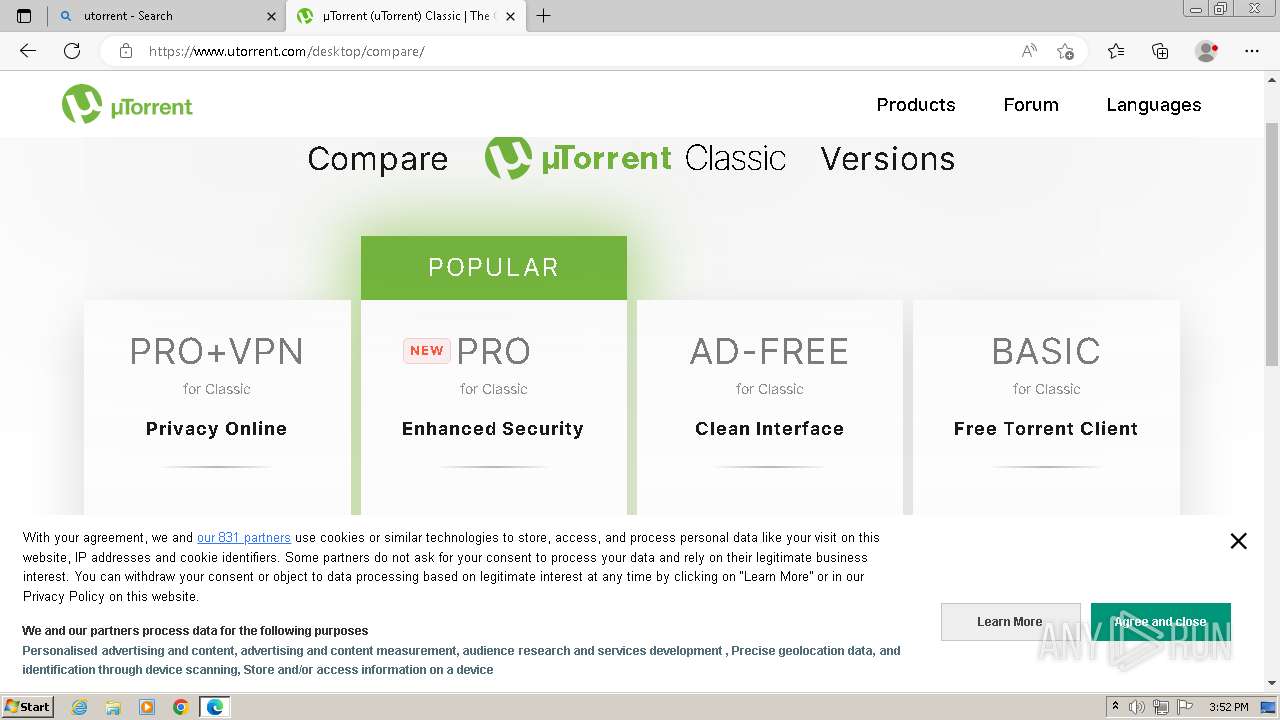Open the Favorites list icon

tap(1116, 51)
